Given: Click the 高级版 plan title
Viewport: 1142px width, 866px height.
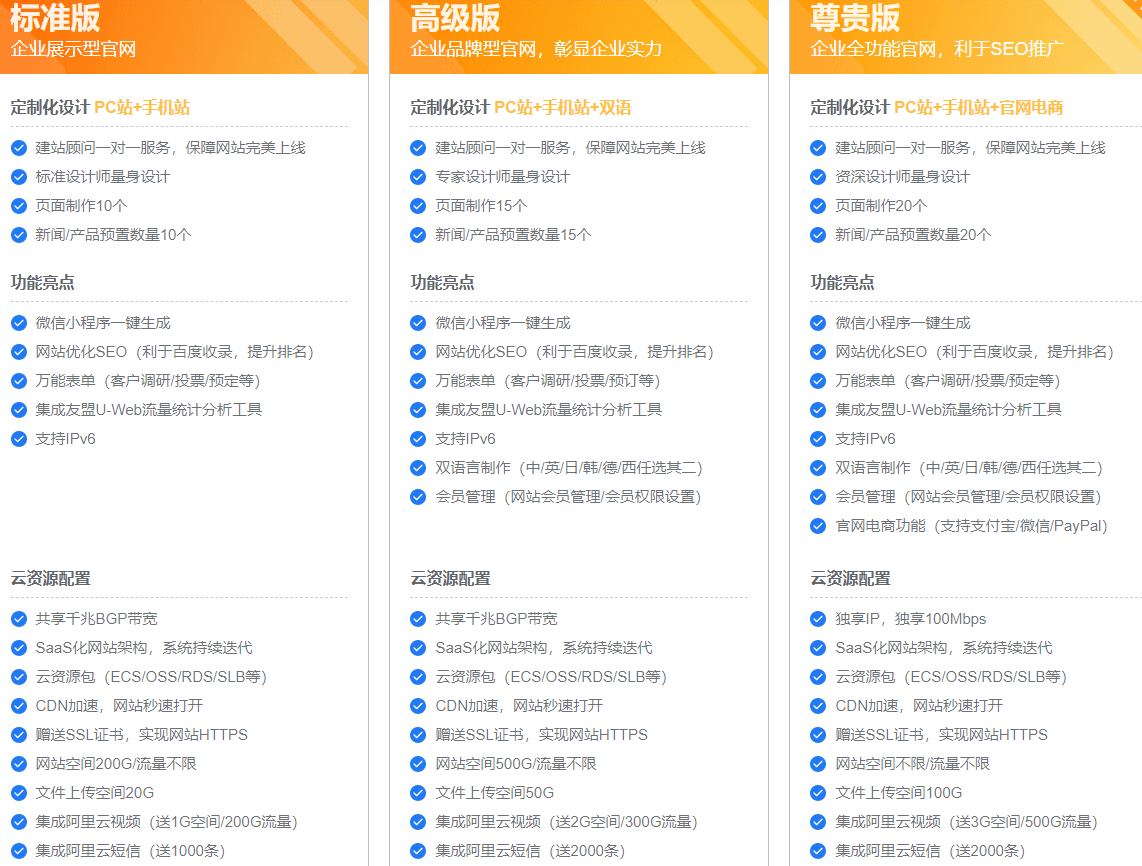Looking at the screenshot, I should [455, 17].
